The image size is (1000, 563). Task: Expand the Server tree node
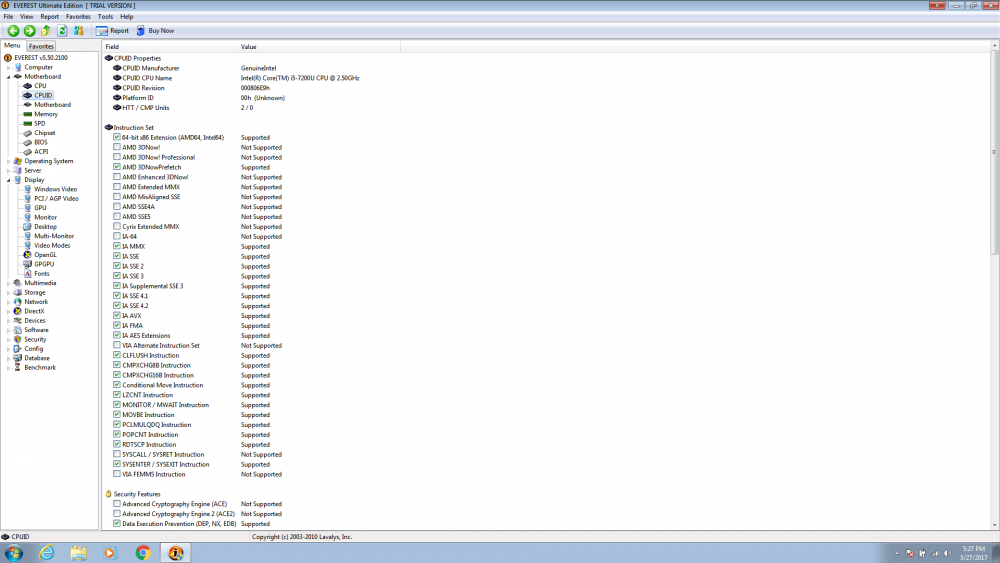tap(8, 170)
